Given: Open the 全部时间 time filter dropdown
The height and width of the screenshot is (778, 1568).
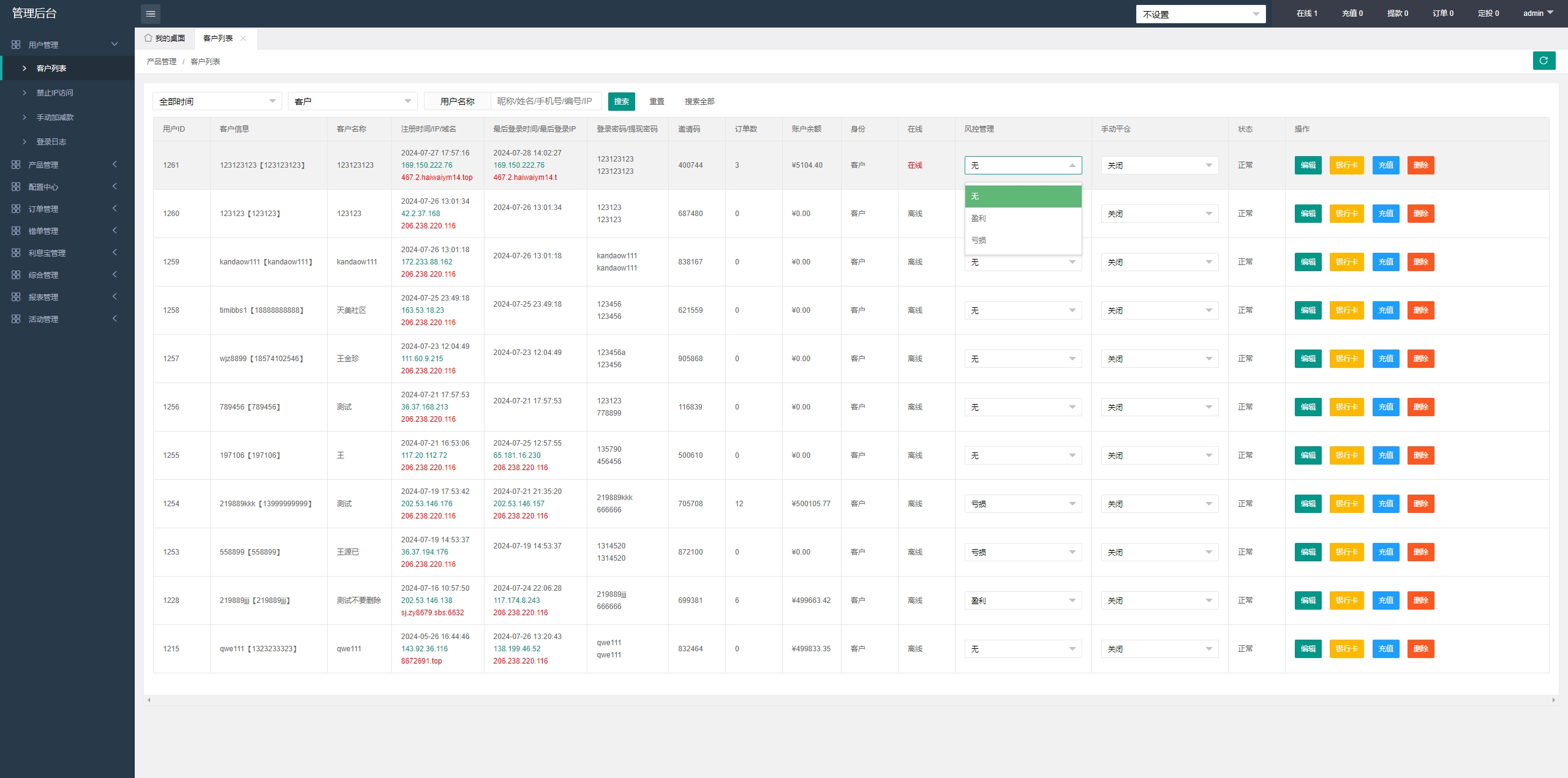Looking at the screenshot, I should point(217,101).
